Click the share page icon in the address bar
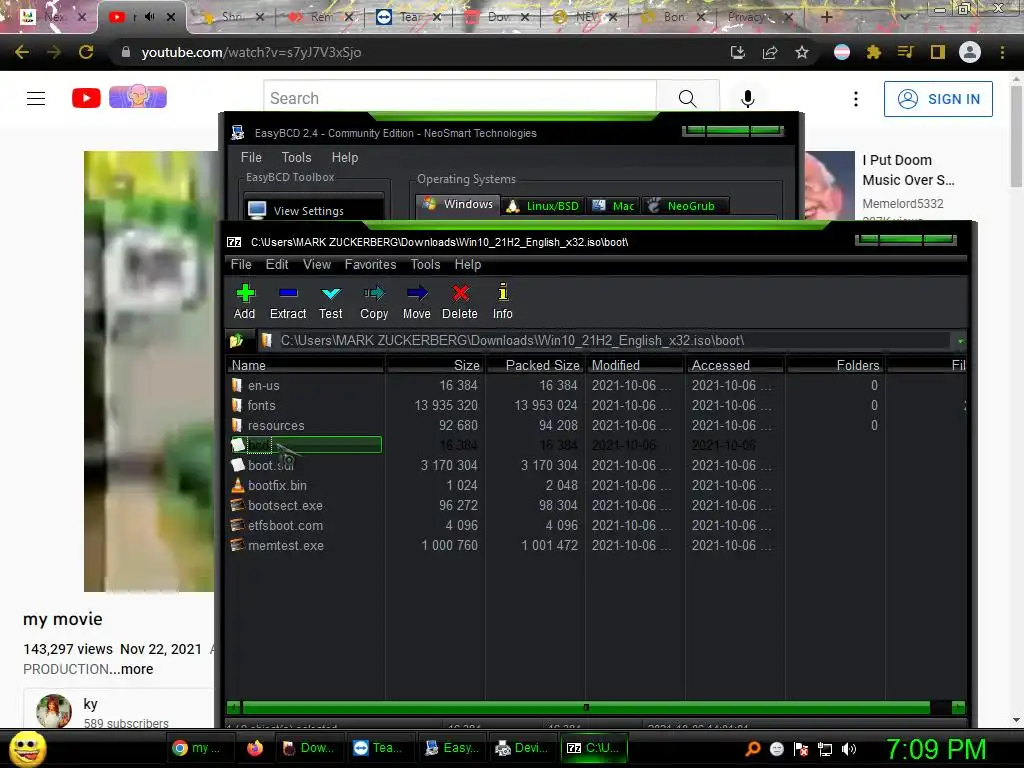Image resolution: width=1024 pixels, height=768 pixels. coord(770,52)
